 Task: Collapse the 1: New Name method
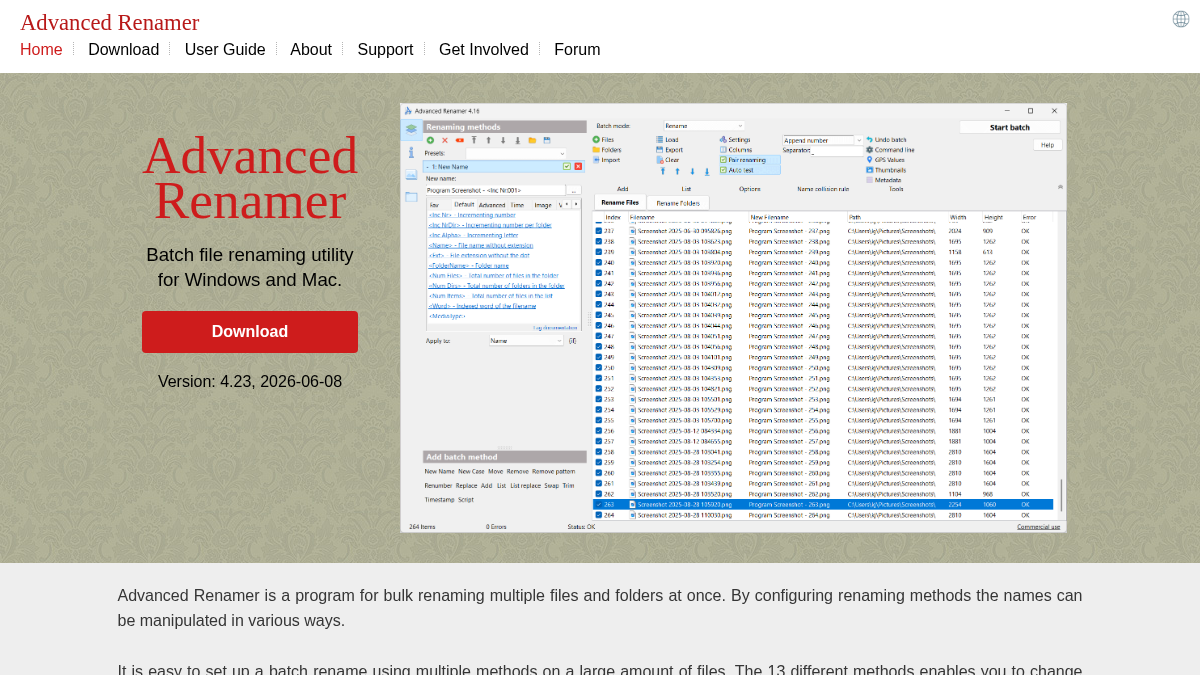(x=428, y=166)
